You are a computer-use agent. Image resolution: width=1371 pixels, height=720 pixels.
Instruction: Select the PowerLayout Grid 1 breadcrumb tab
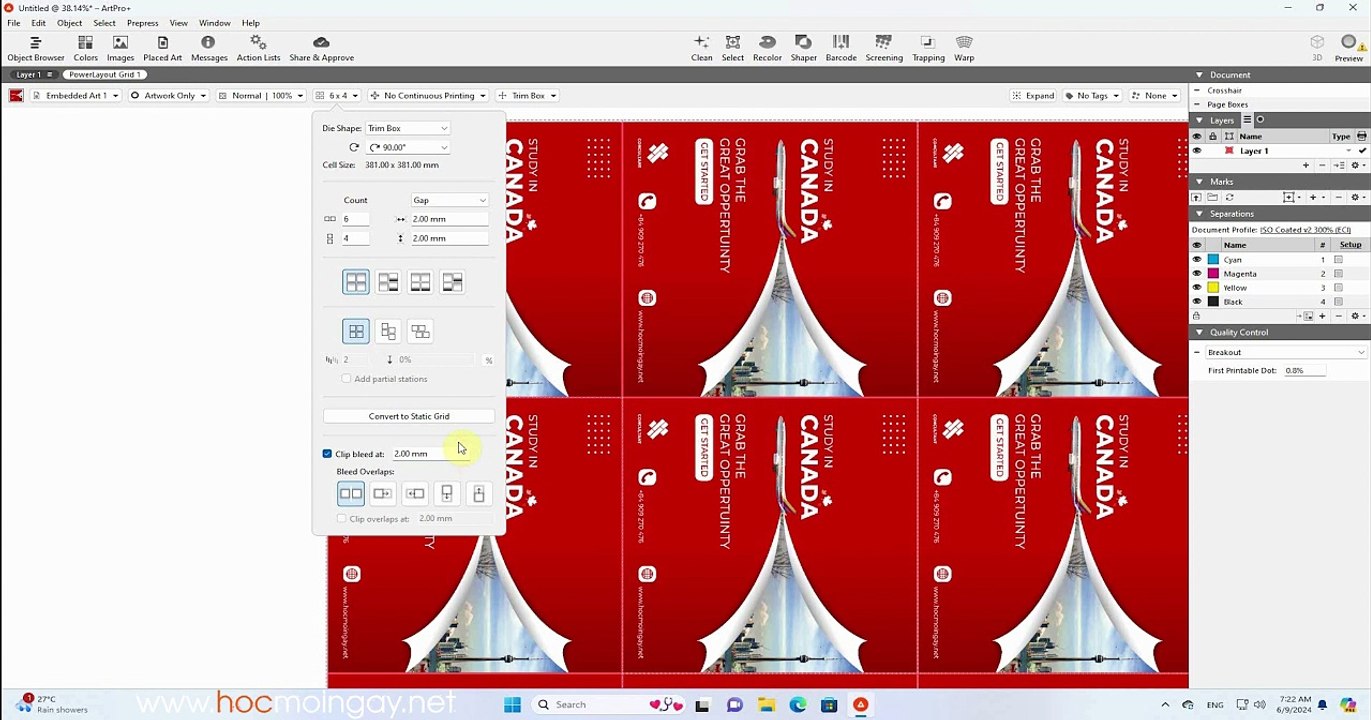point(104,75)
